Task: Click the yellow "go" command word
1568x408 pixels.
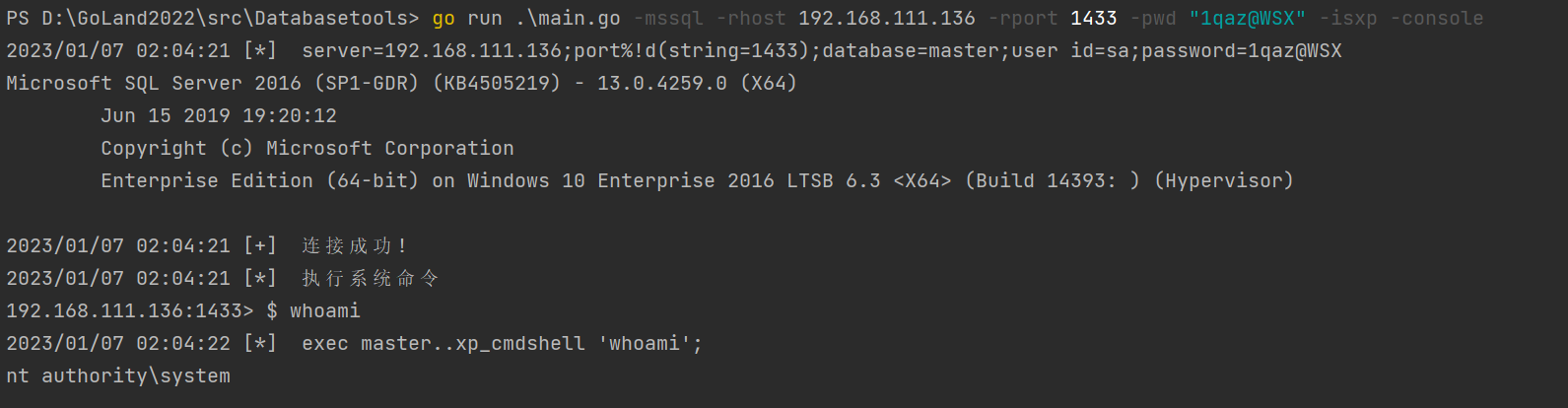Action: [443, 19]
